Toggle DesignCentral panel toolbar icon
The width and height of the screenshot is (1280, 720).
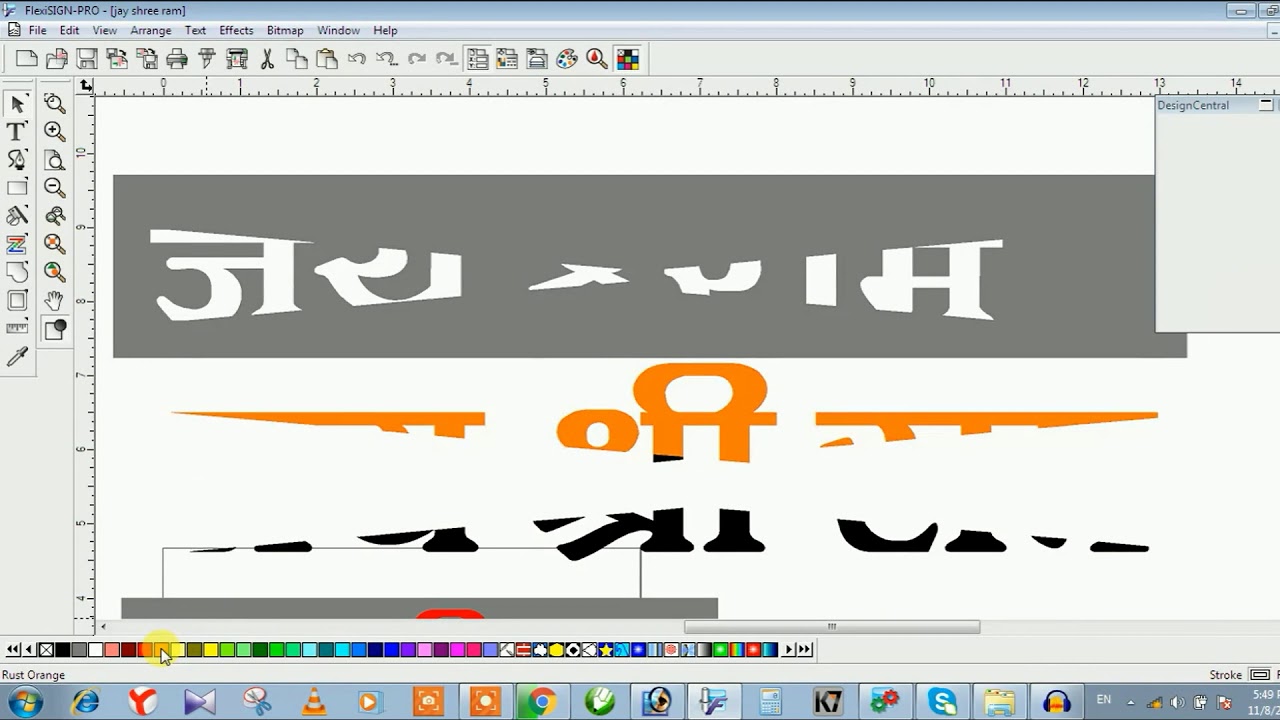[477, 59]
